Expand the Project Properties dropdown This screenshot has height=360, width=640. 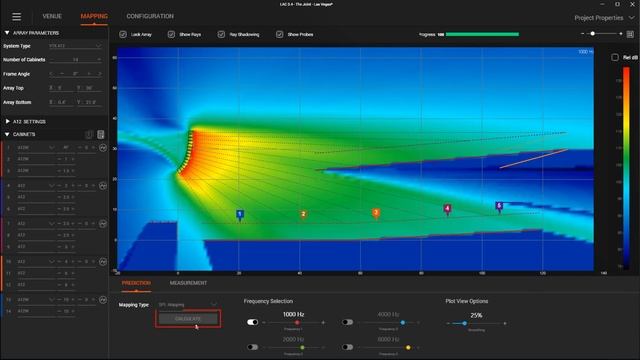(604, 18)
